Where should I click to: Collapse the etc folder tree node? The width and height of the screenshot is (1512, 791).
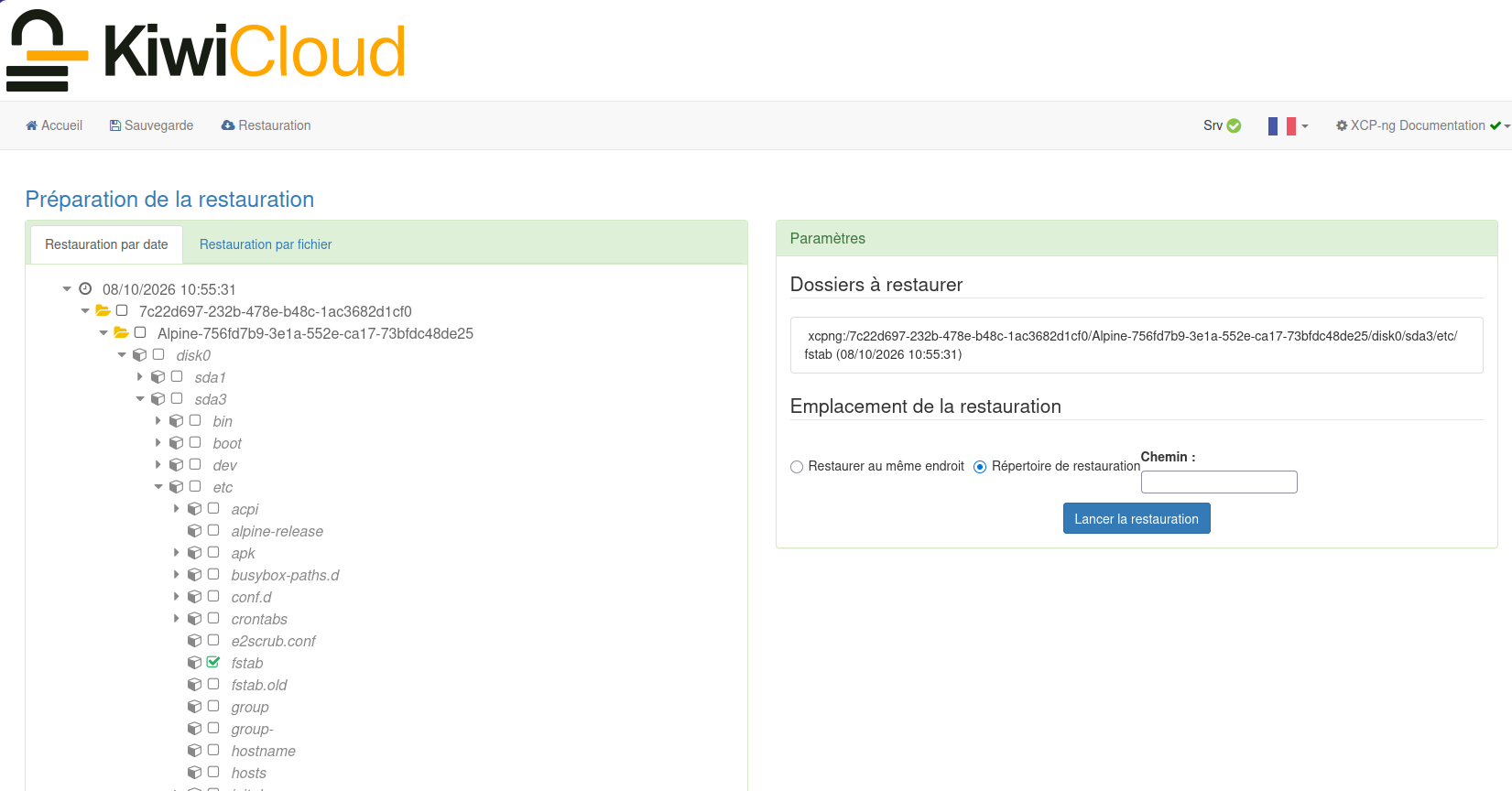(x=158, y=486)
